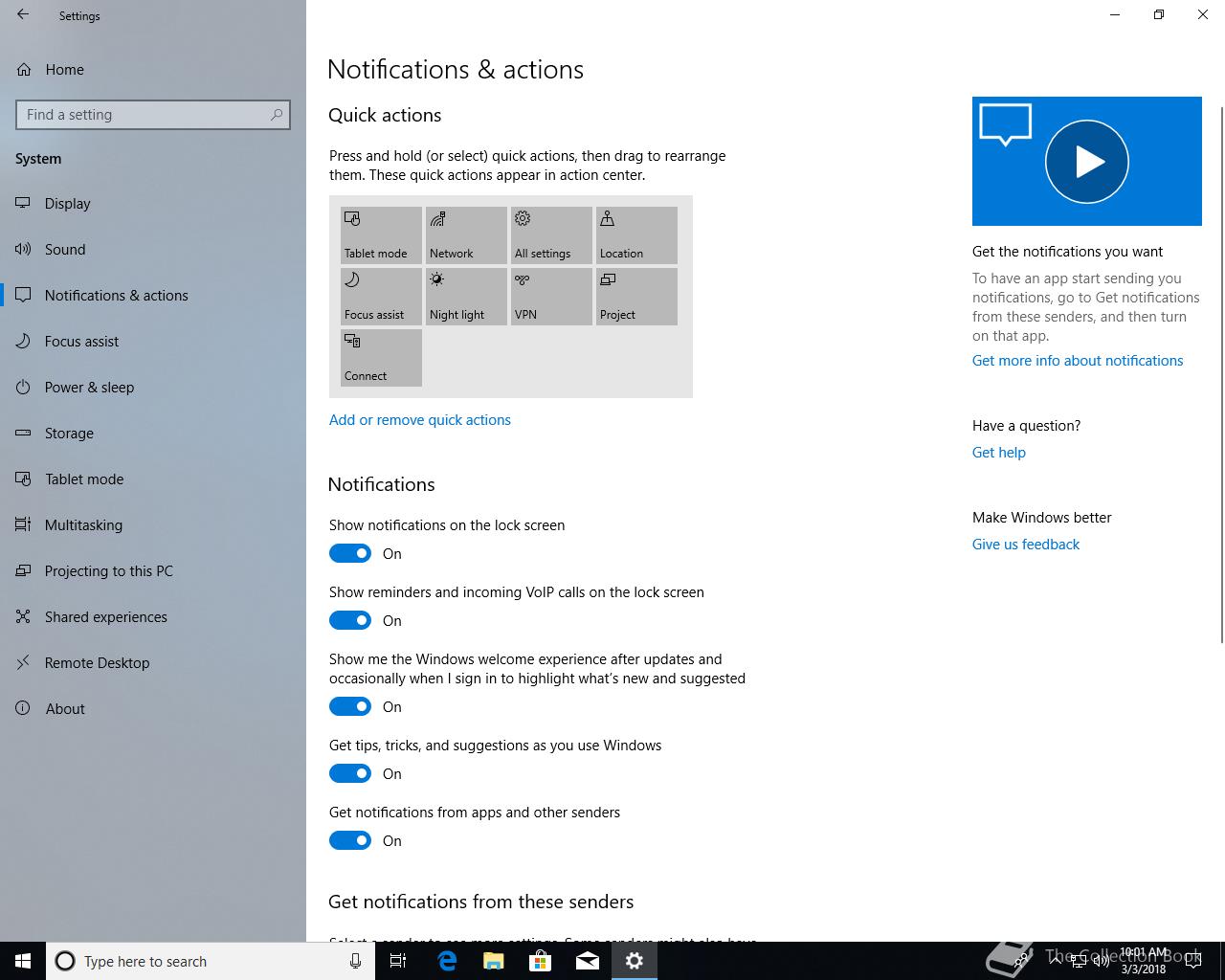Open Storage settings in sidebar
The height and width of the screenshot is (980, 1225).
tap(153, 434)
